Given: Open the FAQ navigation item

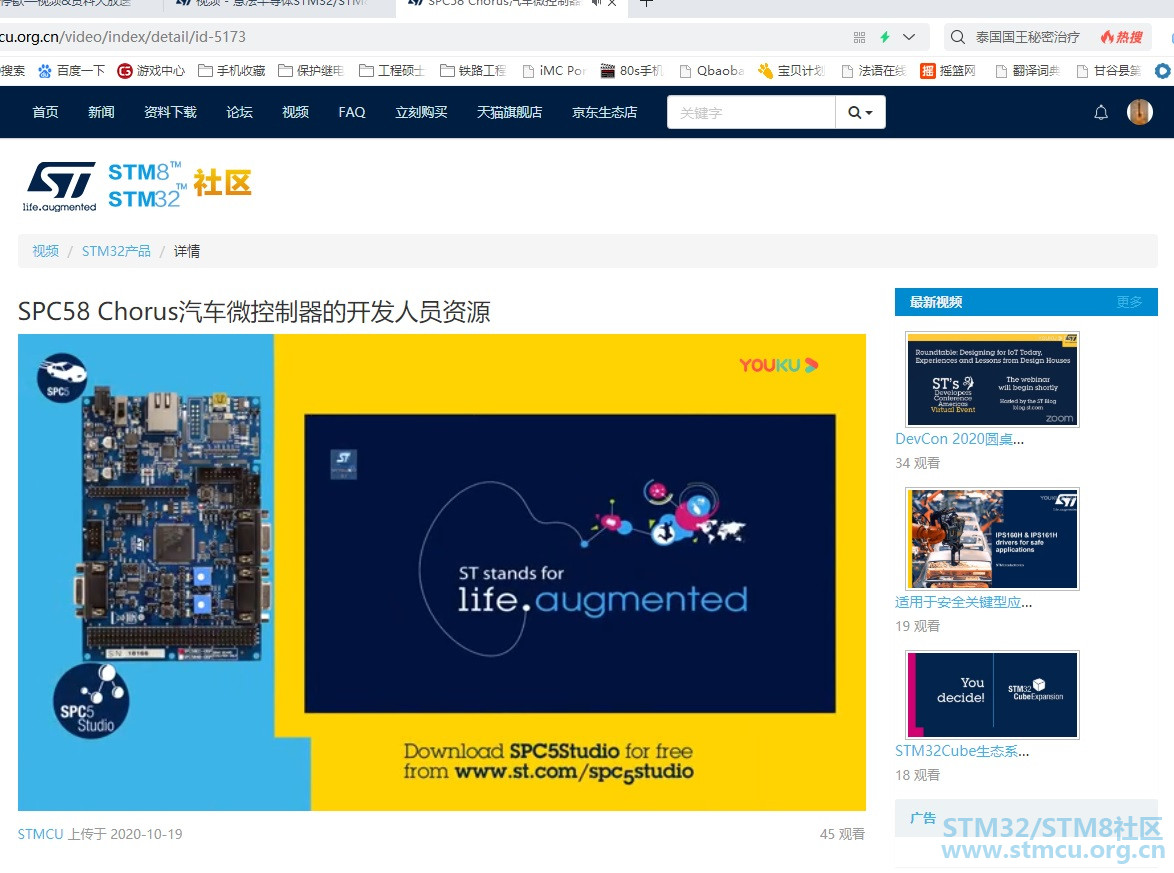Looking at the screenshot, I should (352, 112).
